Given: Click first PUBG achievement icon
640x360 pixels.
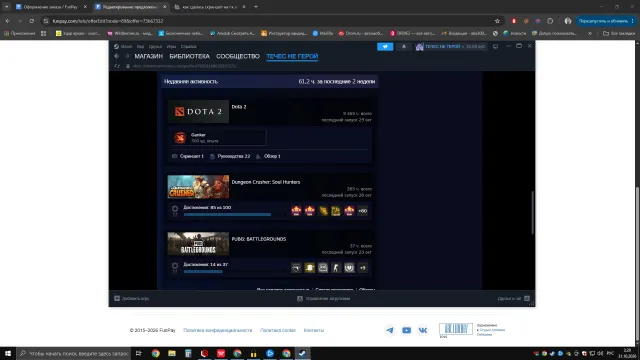Looking at the screenshot, I should (x=296, y=268).
